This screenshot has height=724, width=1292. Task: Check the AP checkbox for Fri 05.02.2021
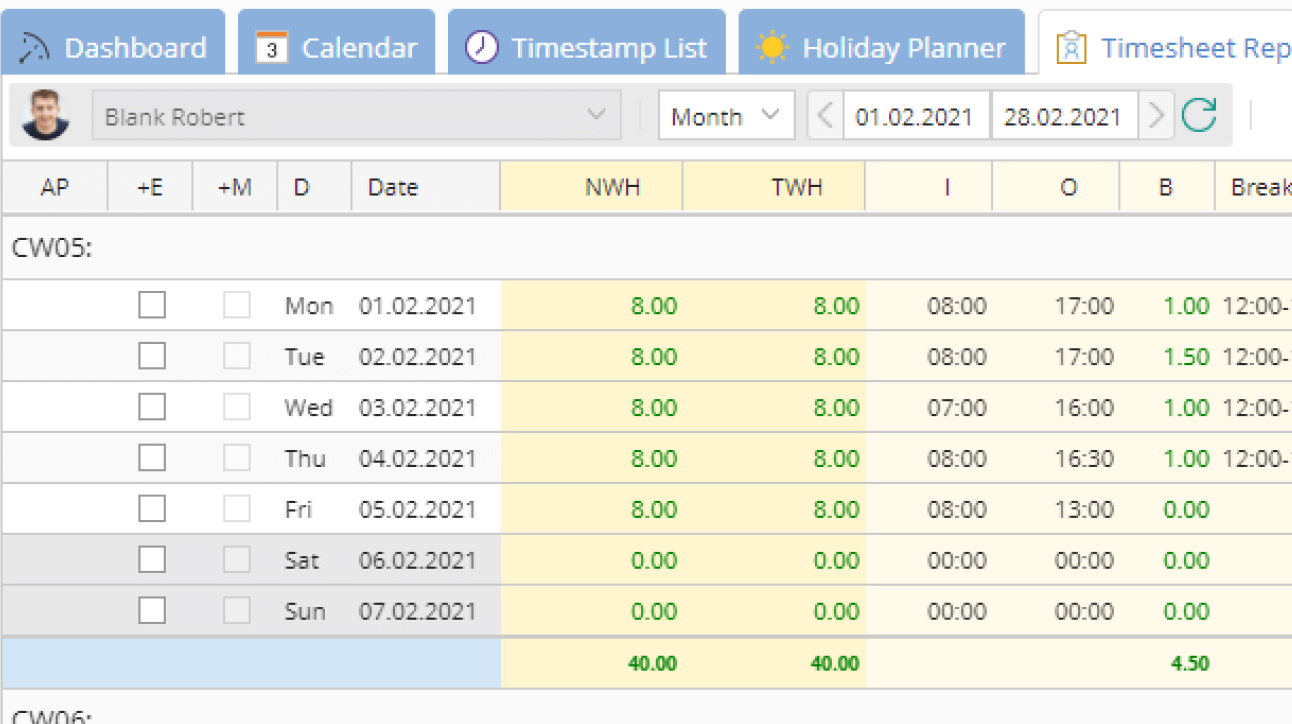coord(152,508)
